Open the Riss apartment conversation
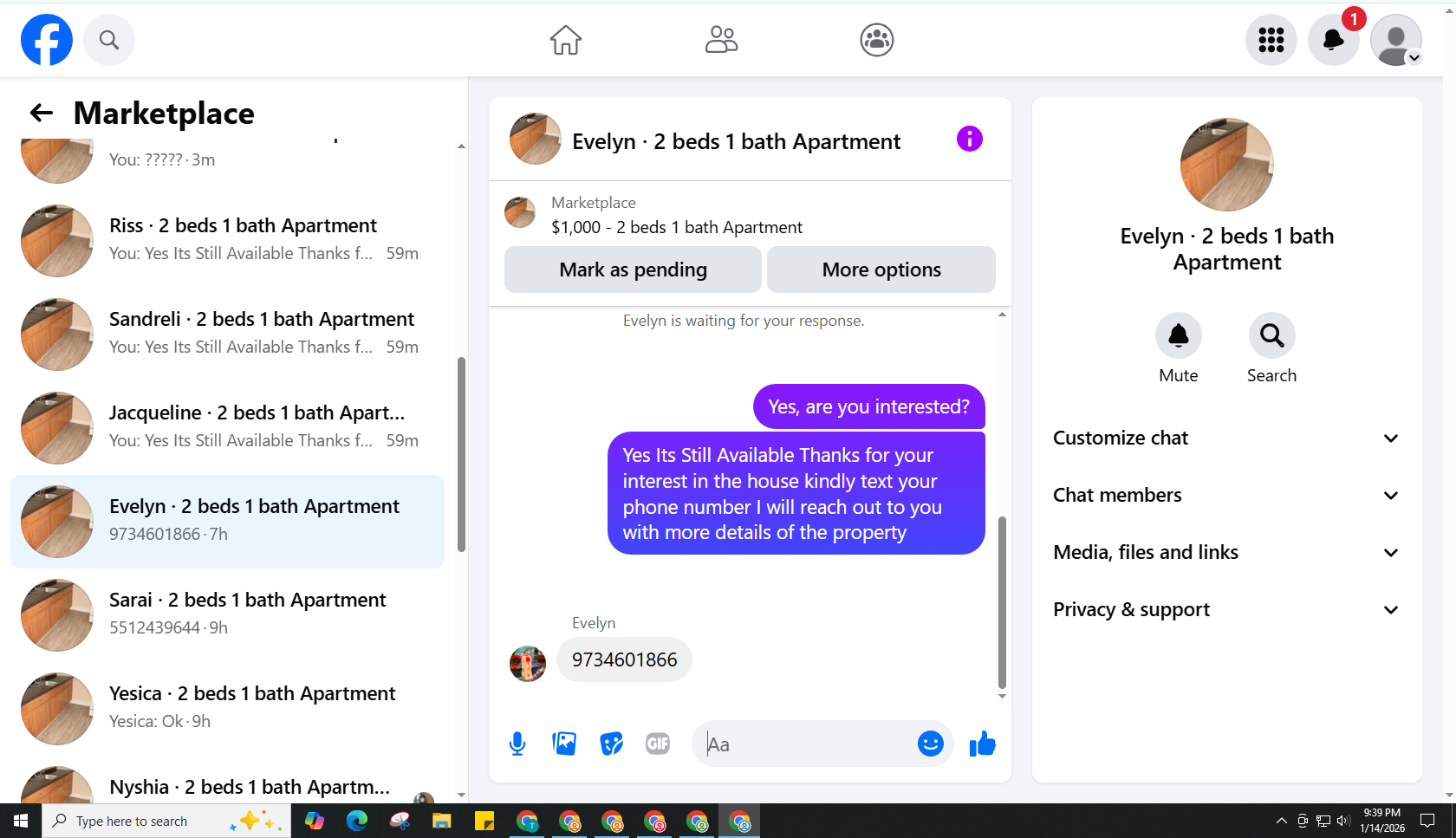Screen dimensions: 1456x838 tap(228, 240)
